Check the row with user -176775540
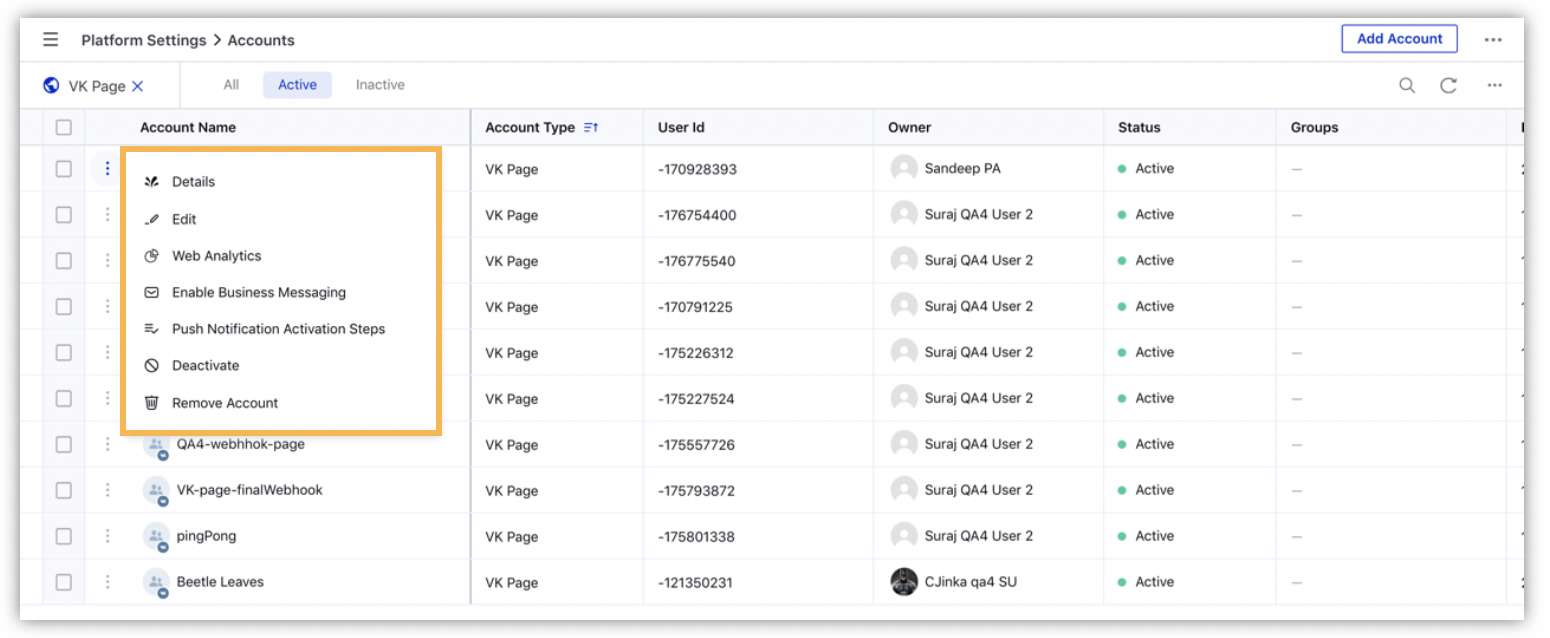 coord(64,261)
